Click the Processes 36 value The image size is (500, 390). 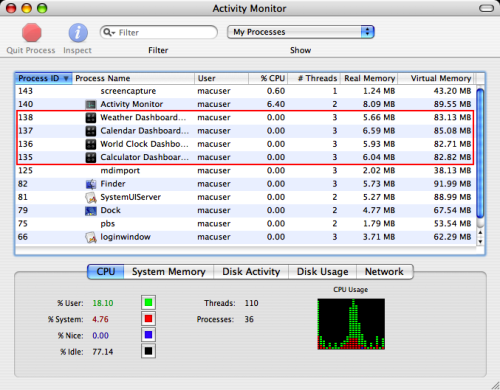pos(249,319)
